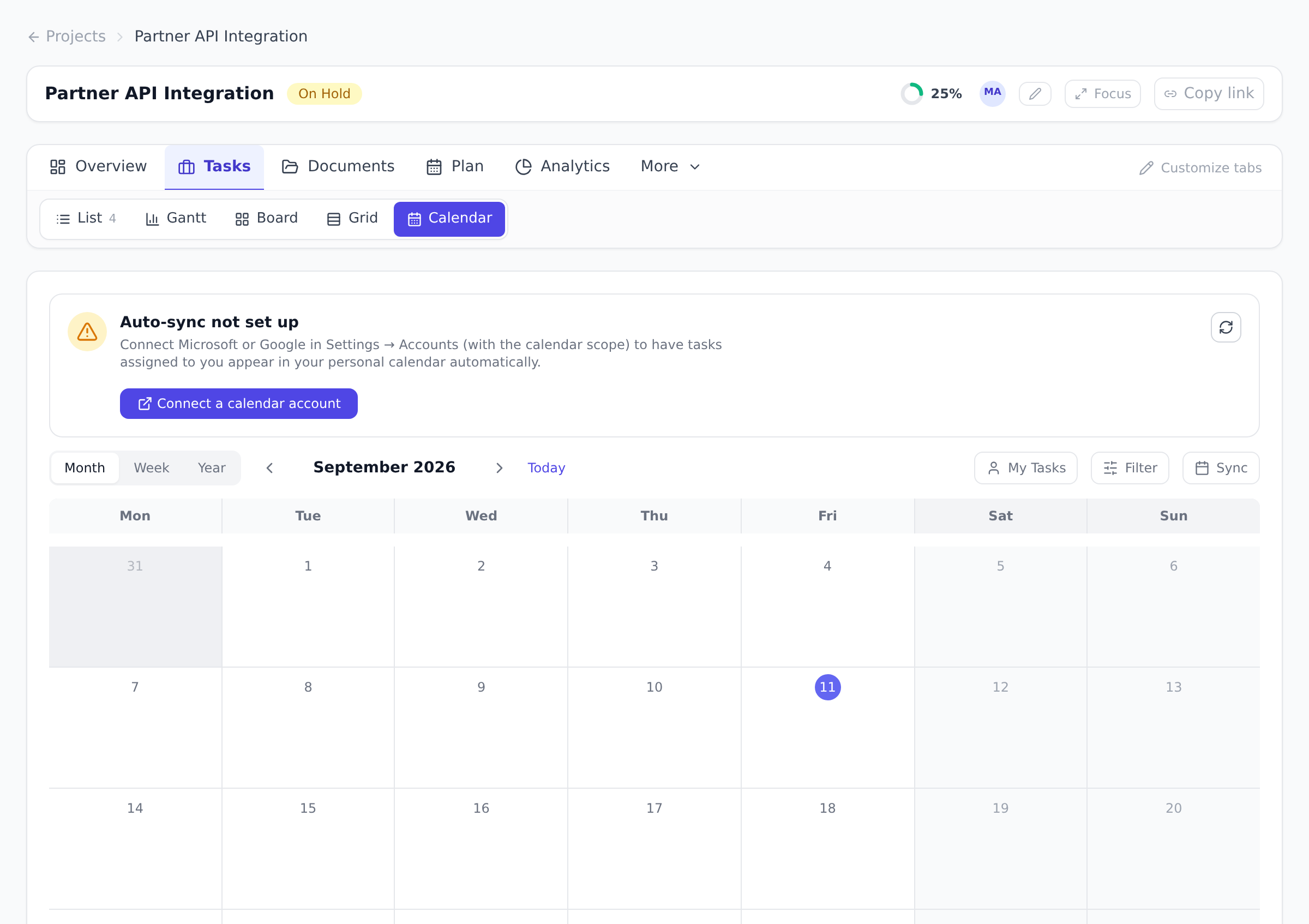The width and height of the screenshot is (1309, 924).
Task: Click Saturday 12 in the calendar
Action: (x=1000, y=727)
